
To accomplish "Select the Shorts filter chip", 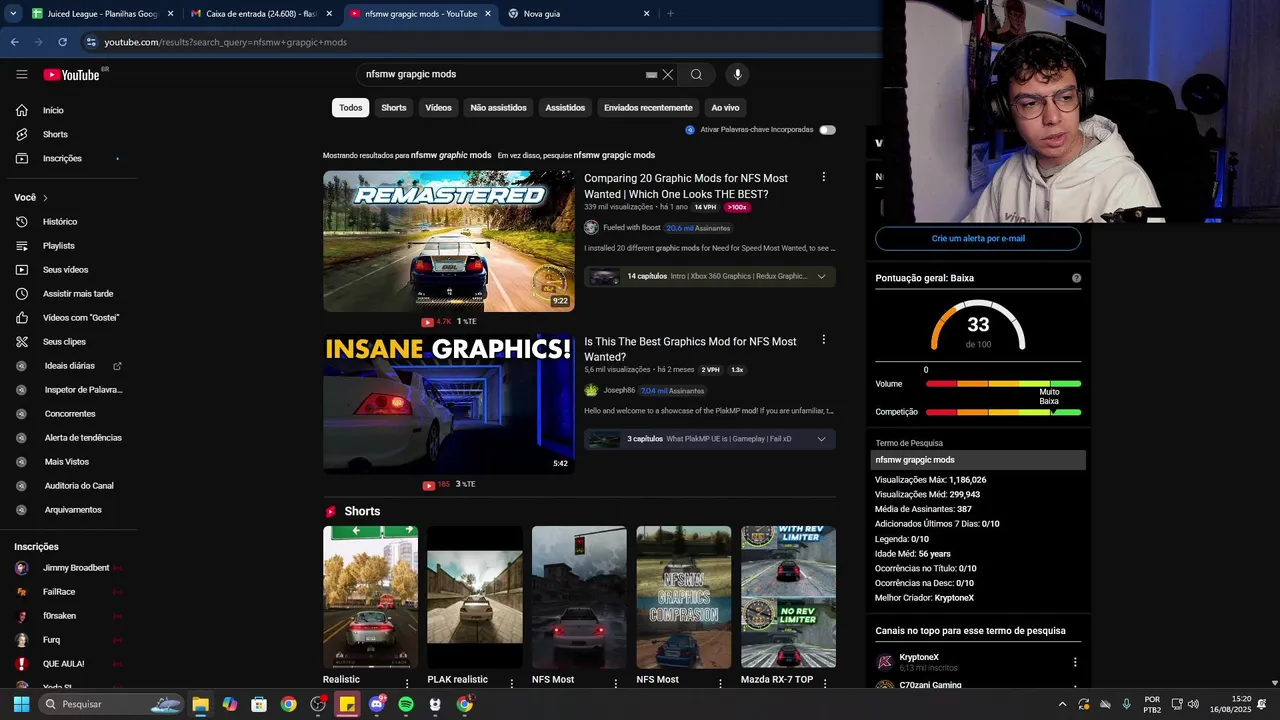I will 394,108.
